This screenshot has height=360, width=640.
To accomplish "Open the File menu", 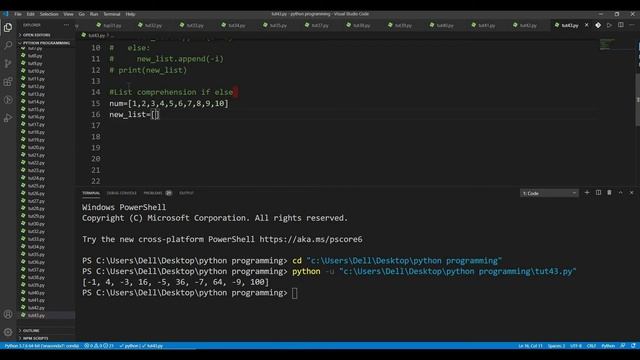I will tap(18, 14).
